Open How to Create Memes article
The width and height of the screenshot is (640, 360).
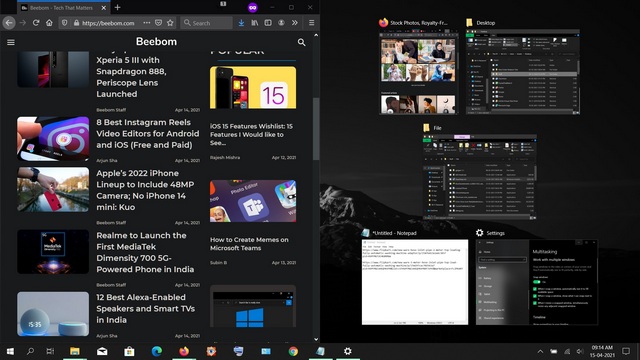click(249, 244)
